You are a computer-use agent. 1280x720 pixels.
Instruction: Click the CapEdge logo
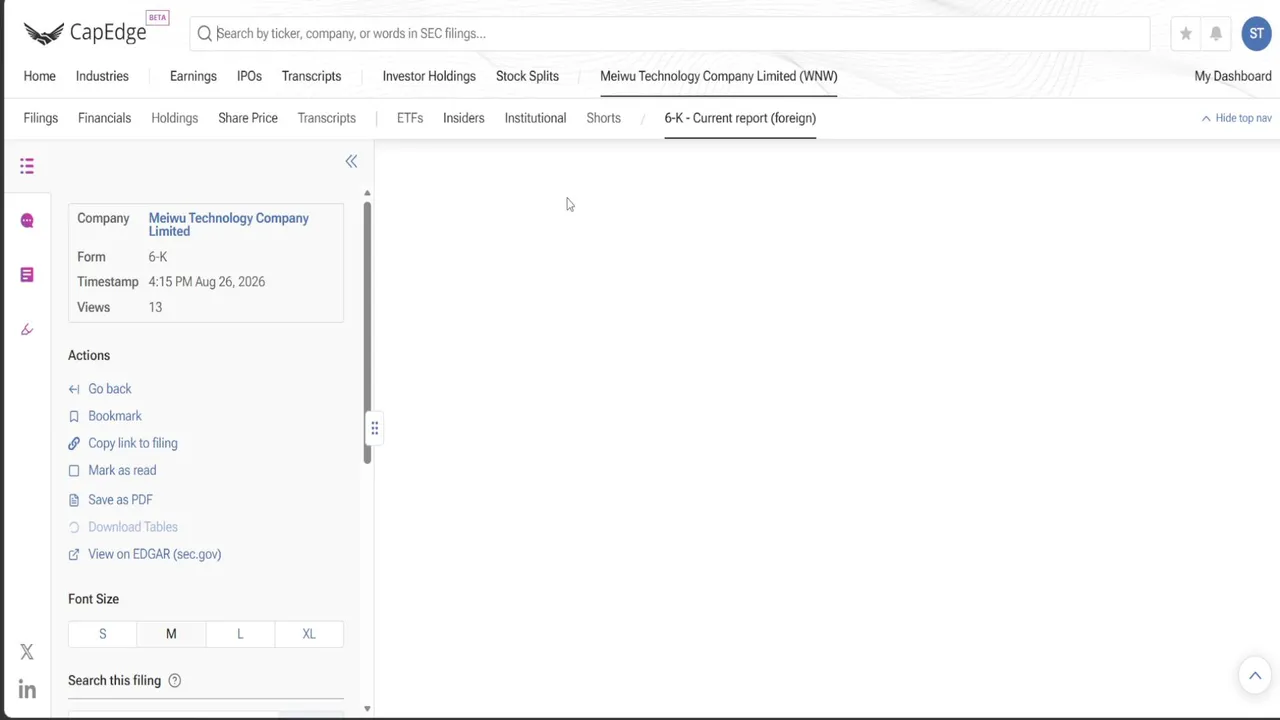click(85, 32)
